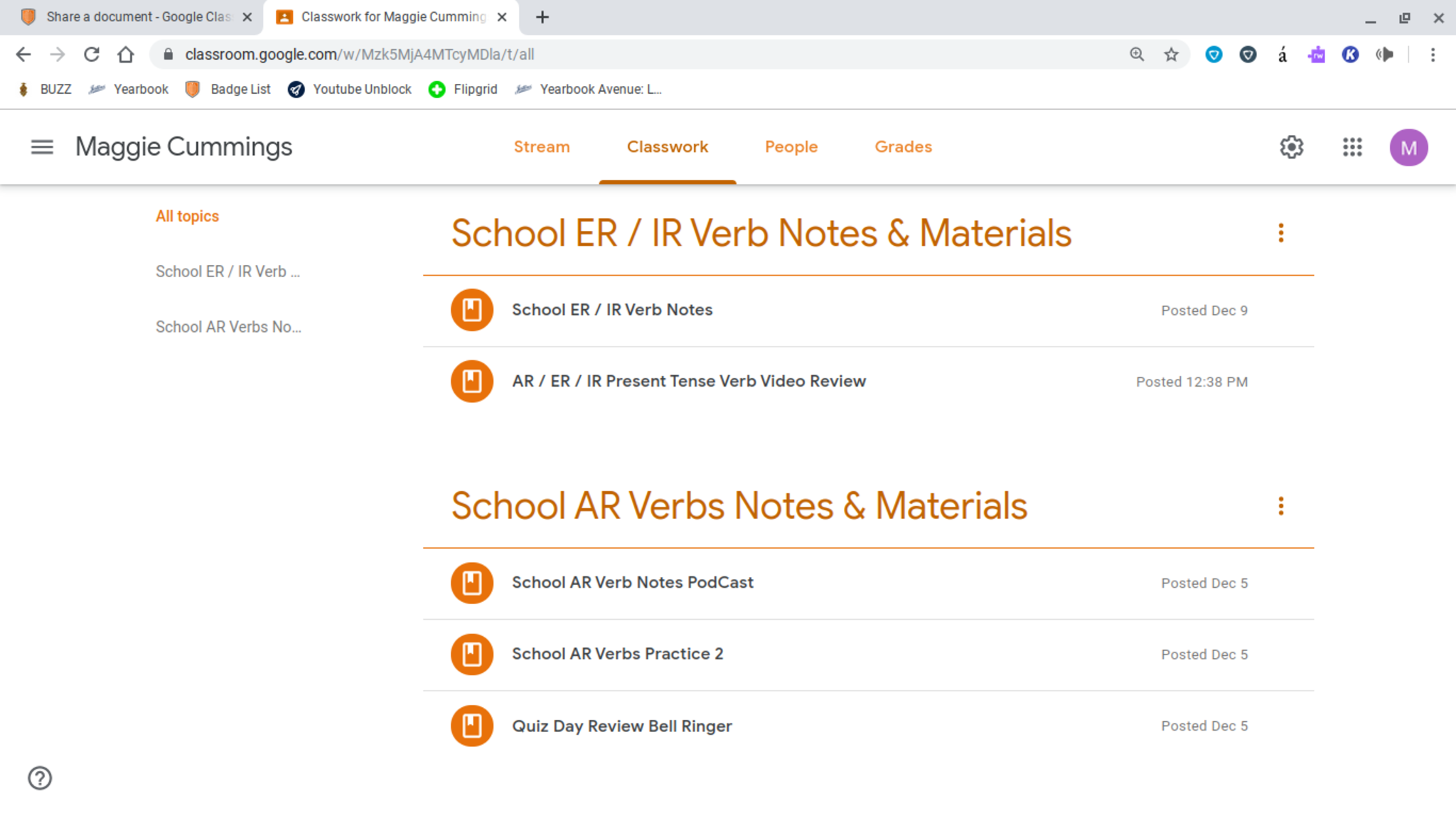Switch to the Grades tab

903,147
